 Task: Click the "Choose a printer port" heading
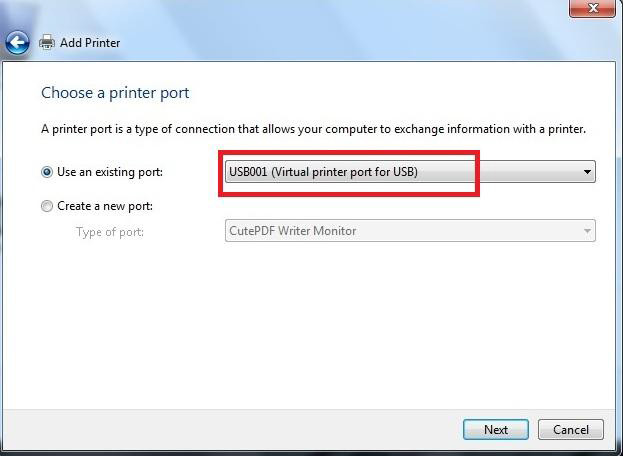[115, 93]
